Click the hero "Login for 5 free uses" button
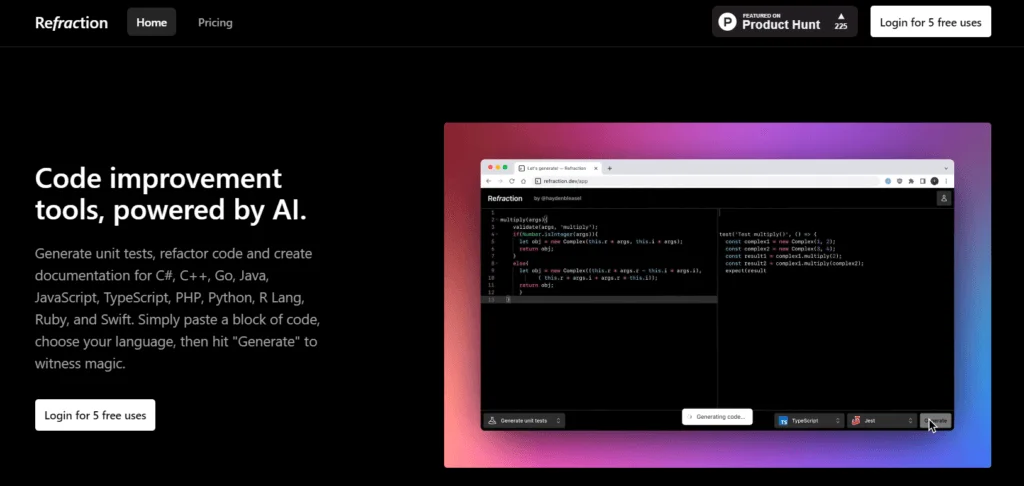 (95, 415)
